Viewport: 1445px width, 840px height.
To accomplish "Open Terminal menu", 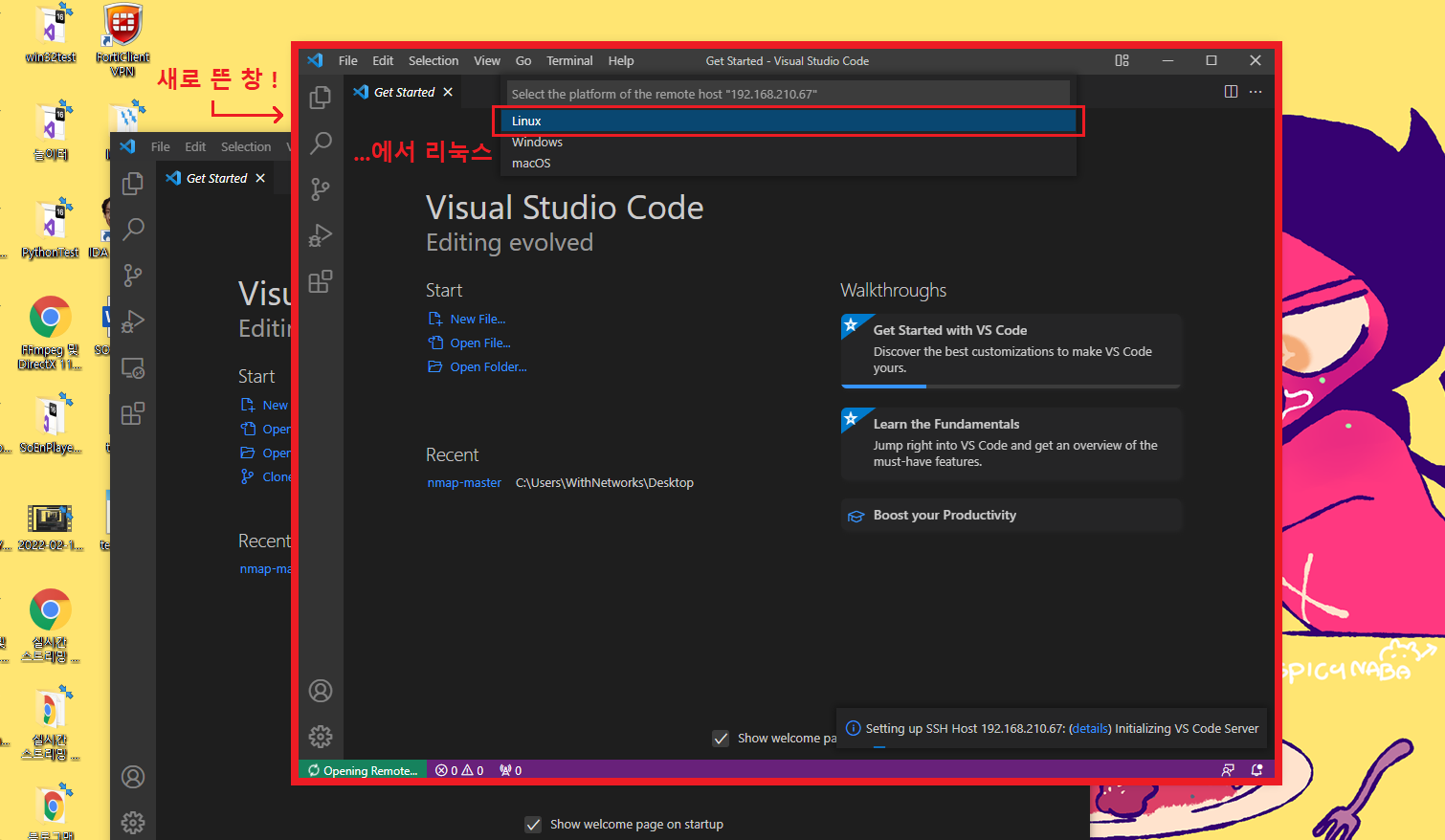I will pyautogui.click(x=569, y=60).
